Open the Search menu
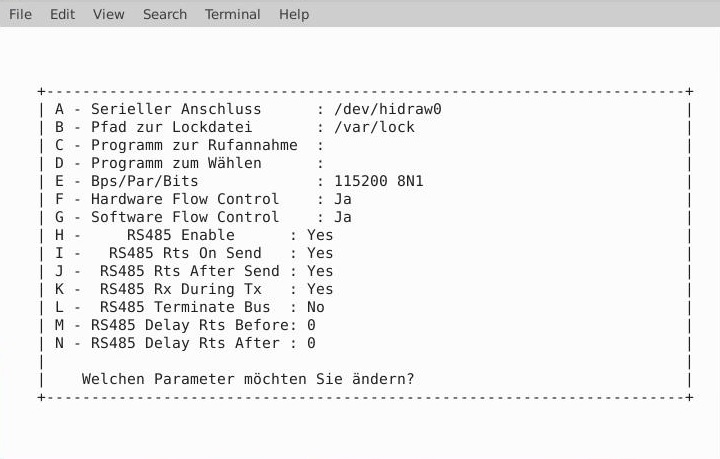The width and height of the screenshot is (720, 459). coord(165,14)
